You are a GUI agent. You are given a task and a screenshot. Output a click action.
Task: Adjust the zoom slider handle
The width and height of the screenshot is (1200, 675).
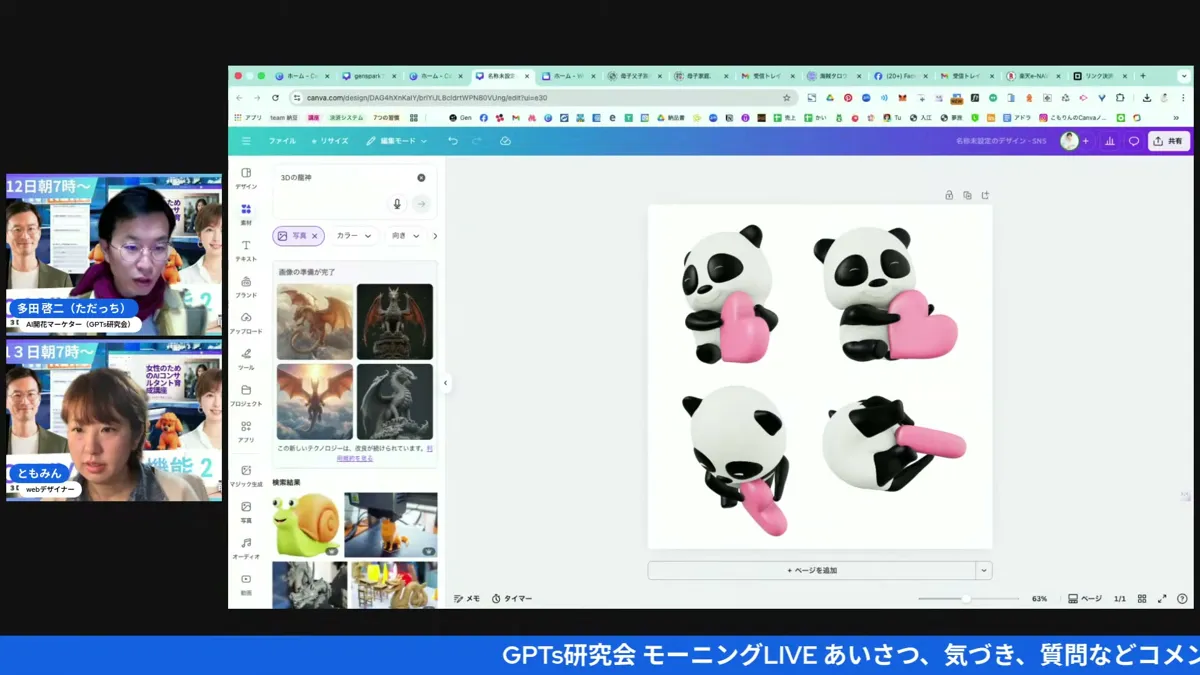[966, 598]
